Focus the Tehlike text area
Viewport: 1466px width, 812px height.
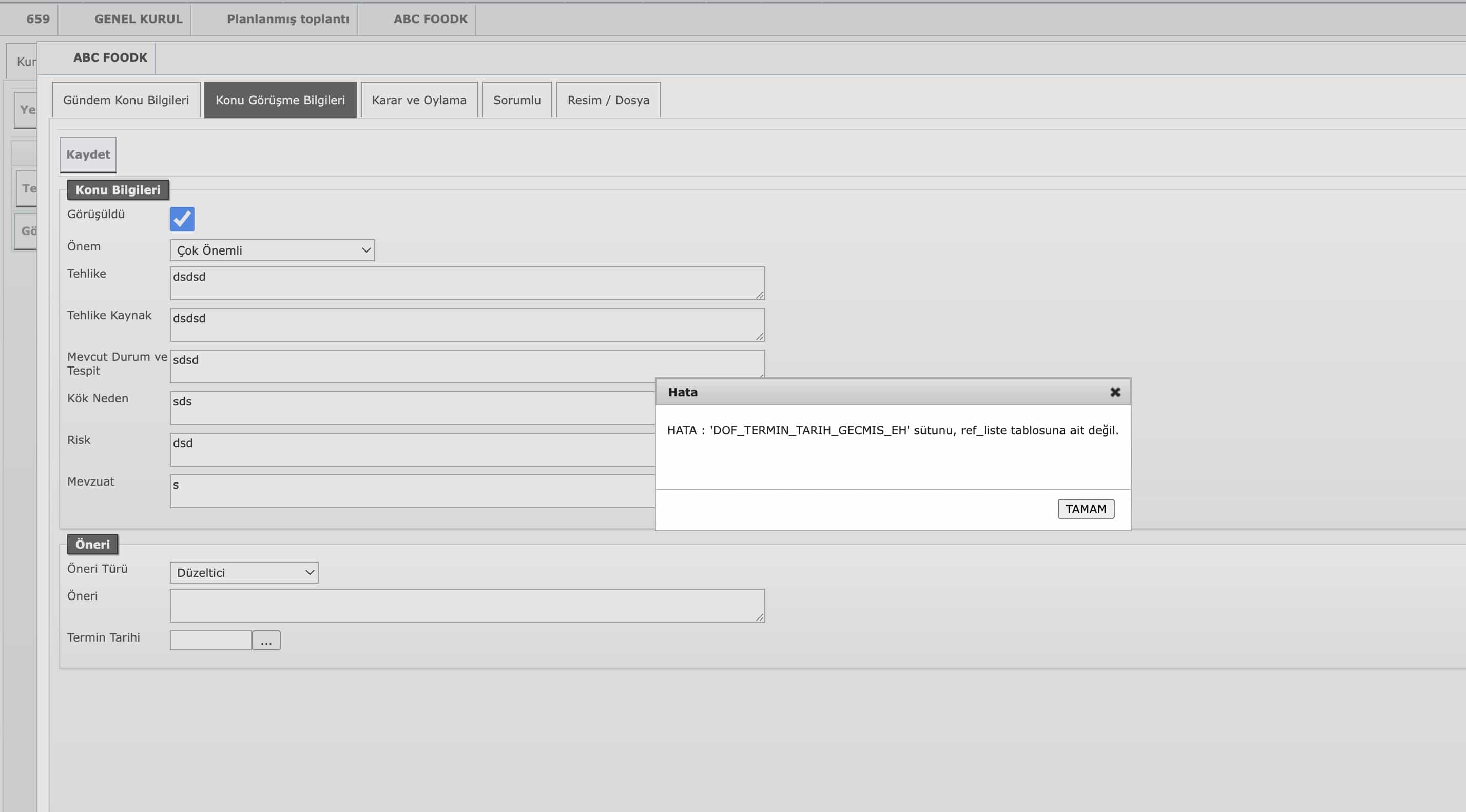click(467, 283)
